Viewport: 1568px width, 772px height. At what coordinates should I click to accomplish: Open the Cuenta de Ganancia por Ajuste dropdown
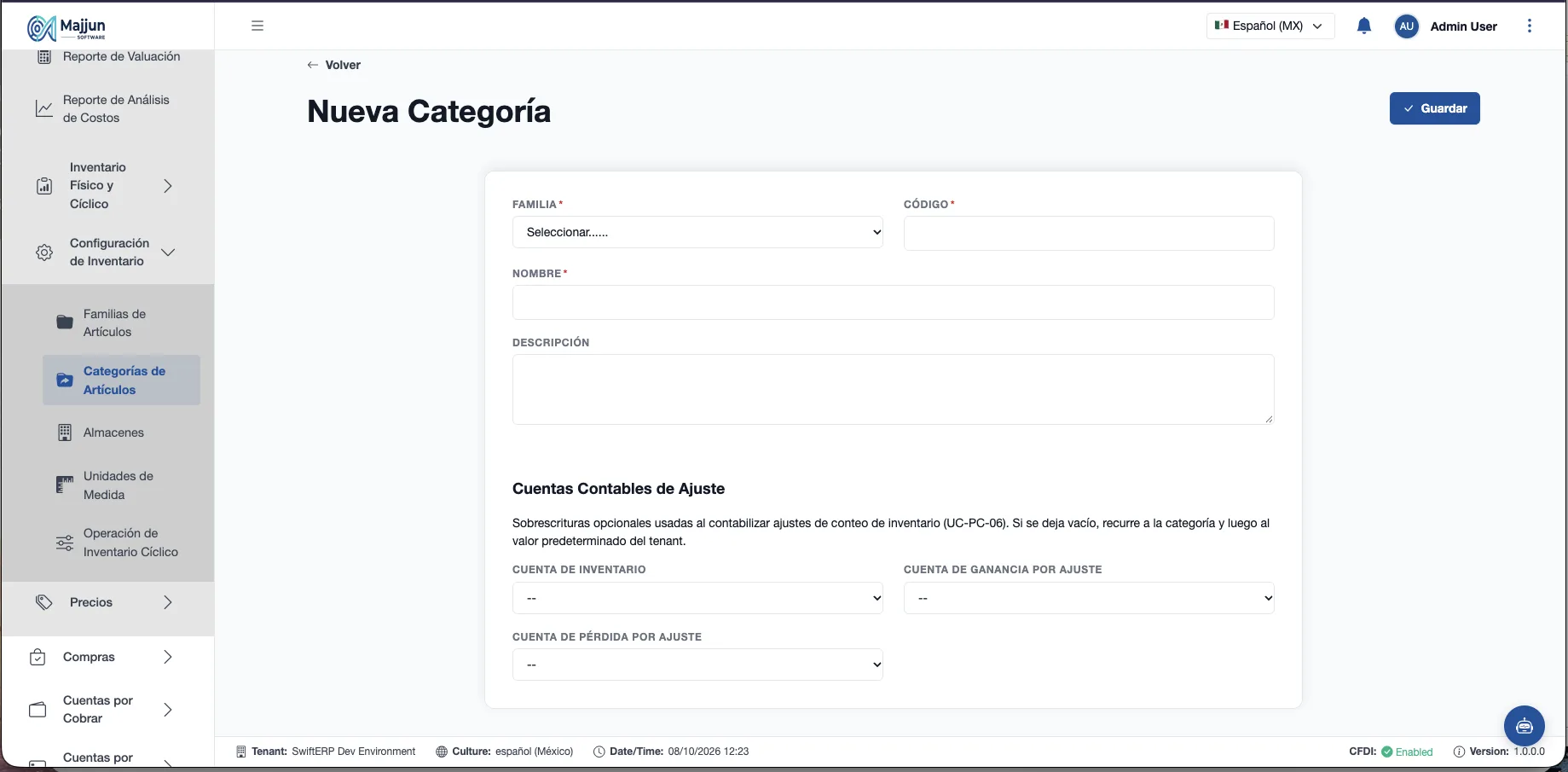pyautogui.click(x=1089, y=598)
